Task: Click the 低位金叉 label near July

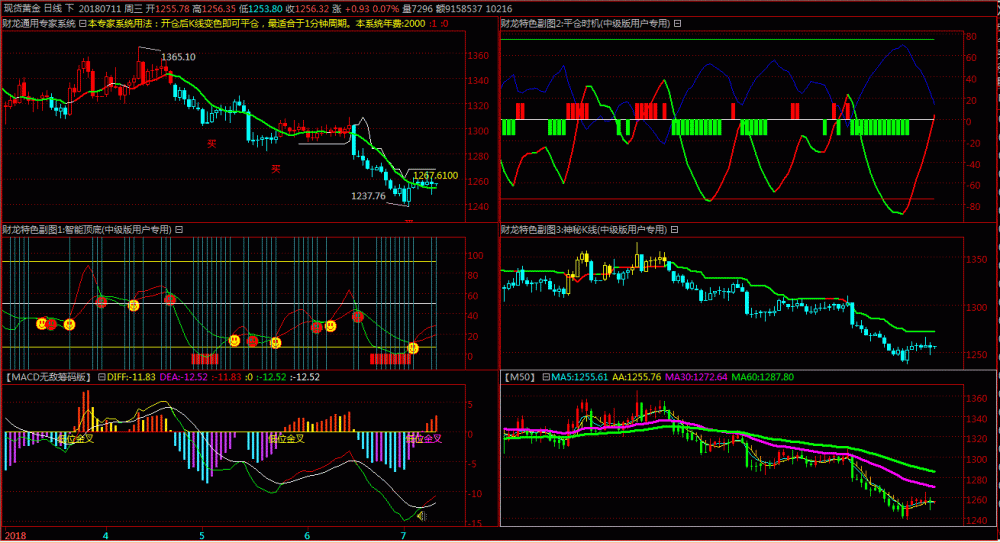Action: coord(424,439)
